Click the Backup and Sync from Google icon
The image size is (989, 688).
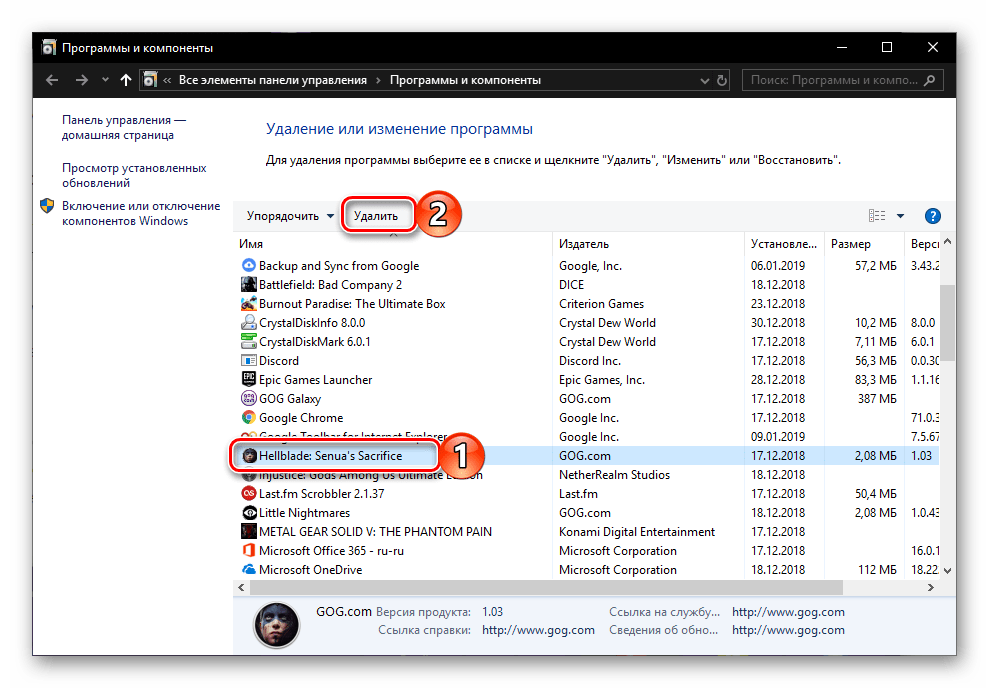[x=249, y=265]
